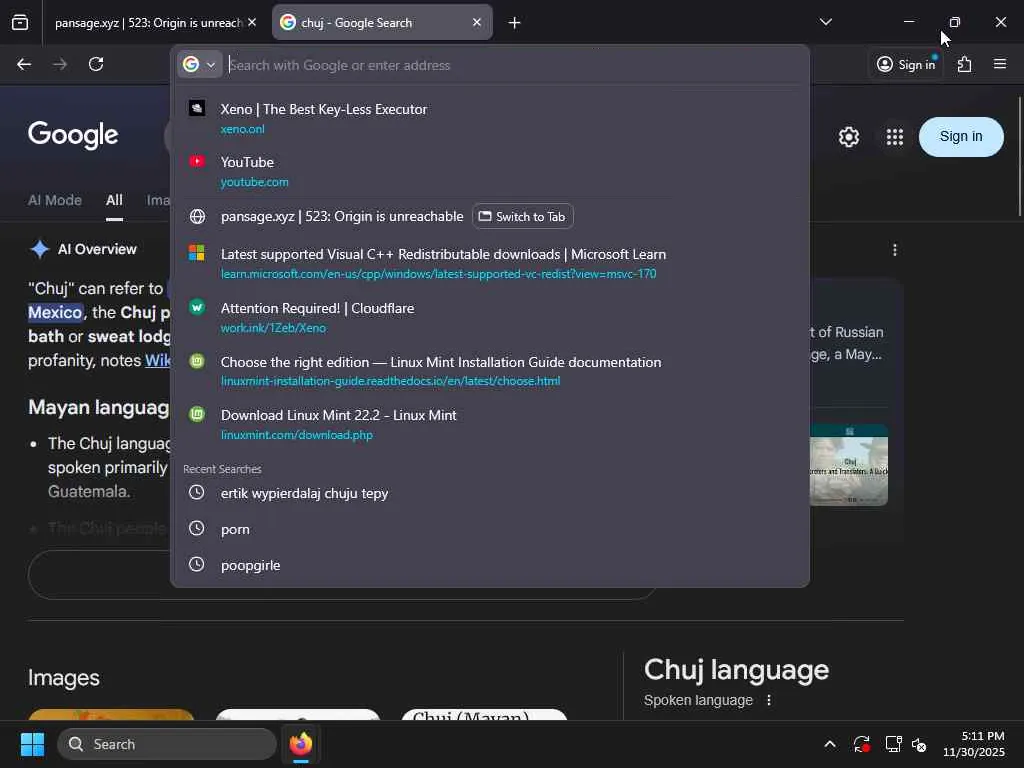Viewport: 1024px width, 768px height.
Task: Close the pansage.xyz tab
Action: (x=252, y=22)
